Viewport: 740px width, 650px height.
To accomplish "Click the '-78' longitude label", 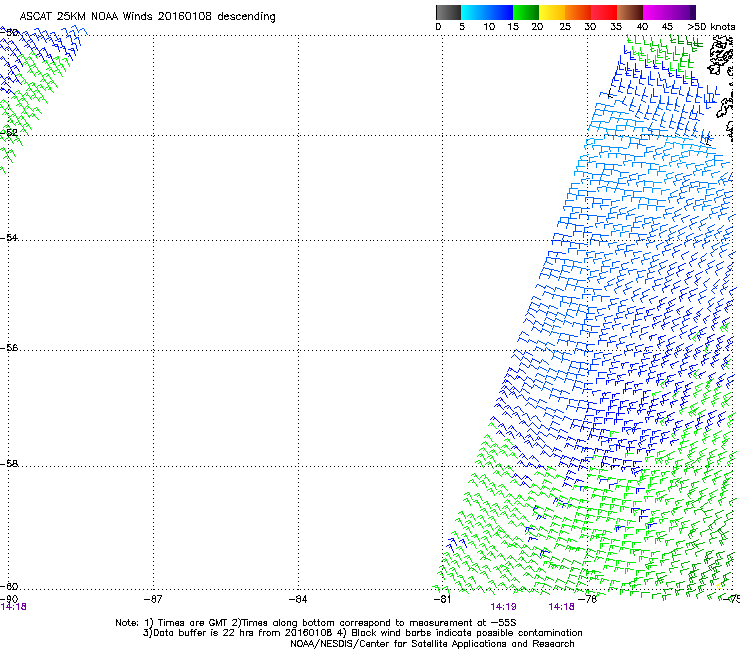I will pos(588,599).
